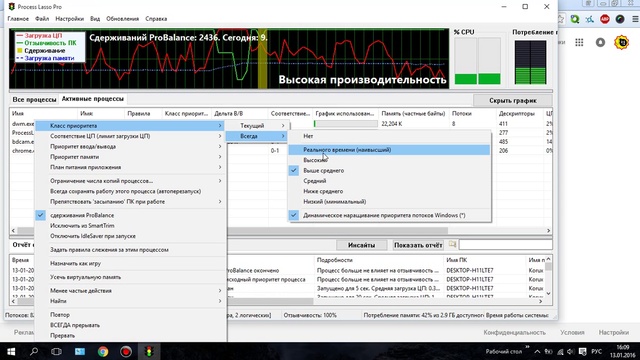
Task: Choose Текущий in priority class submenu
Action: pyautogui.click(x=257, y=126)
